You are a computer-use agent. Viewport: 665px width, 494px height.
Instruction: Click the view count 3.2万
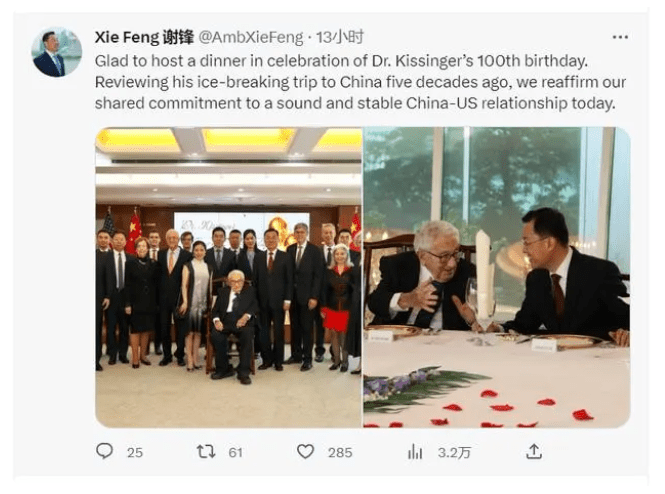click(x=454, y=453)
